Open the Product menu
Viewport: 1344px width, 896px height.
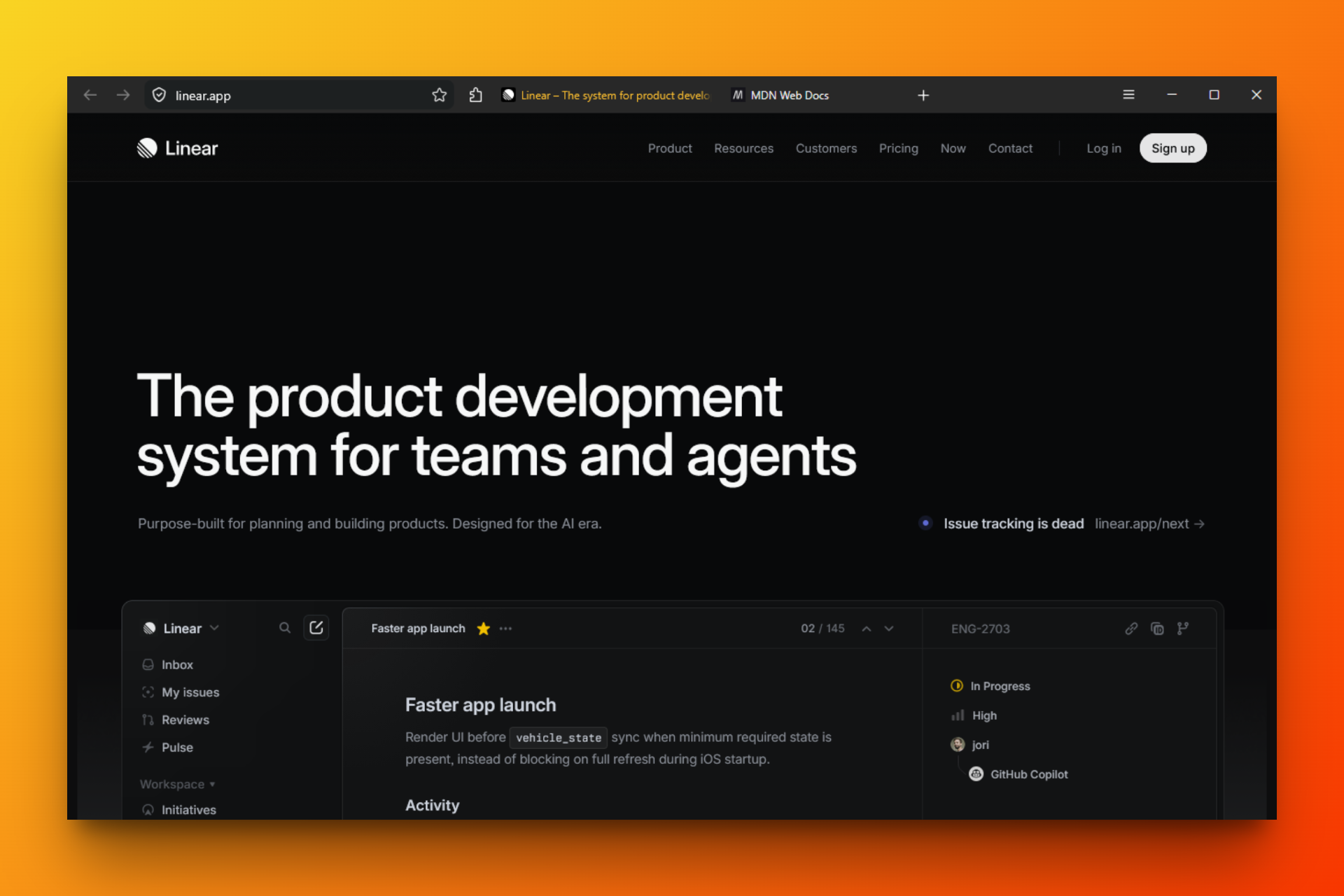tap(670, 148)
